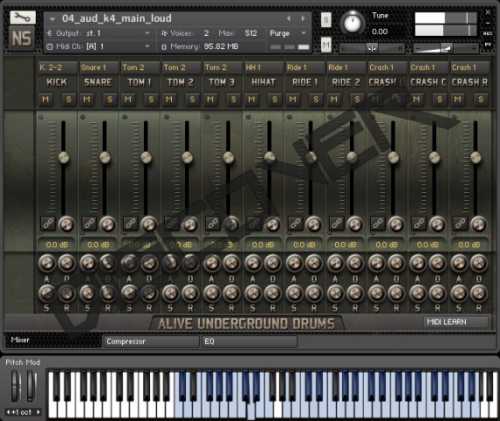Viewport: 500px width, 421px height.
Task: Mute the KICK channel
Action: [46, 99]
